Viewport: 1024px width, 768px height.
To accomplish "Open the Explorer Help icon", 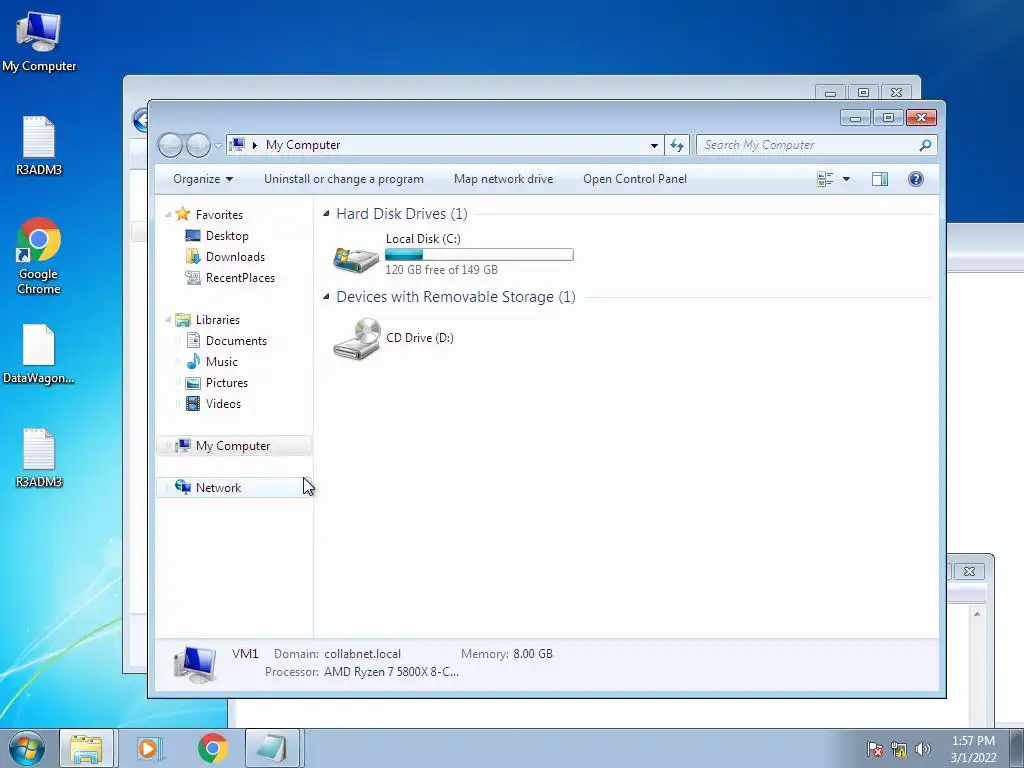I will point(916,179).
